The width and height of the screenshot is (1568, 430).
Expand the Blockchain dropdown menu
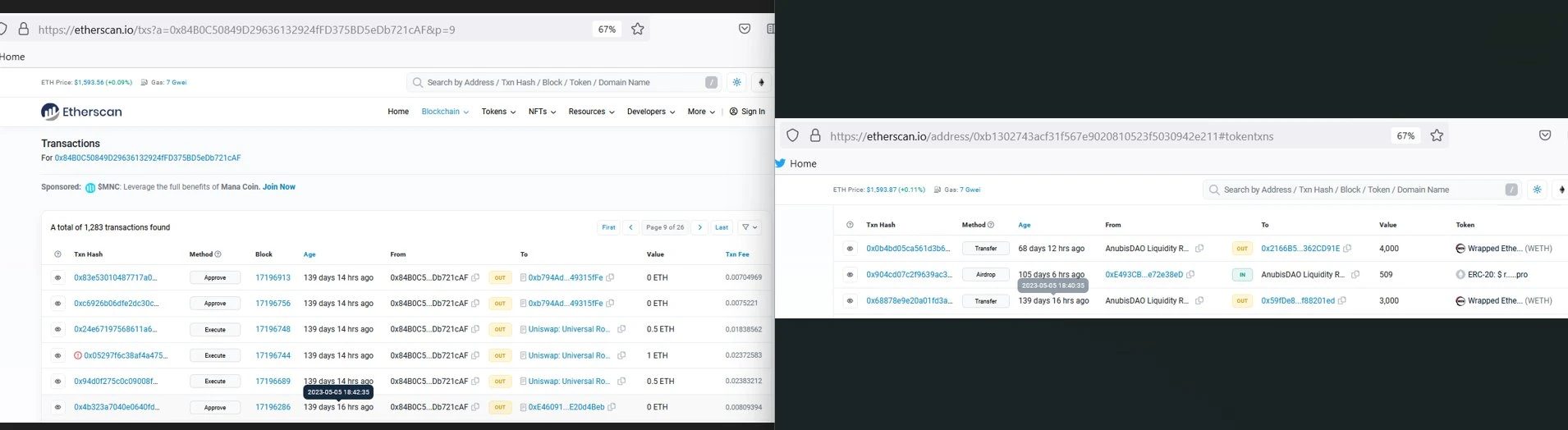pos(445,112)
